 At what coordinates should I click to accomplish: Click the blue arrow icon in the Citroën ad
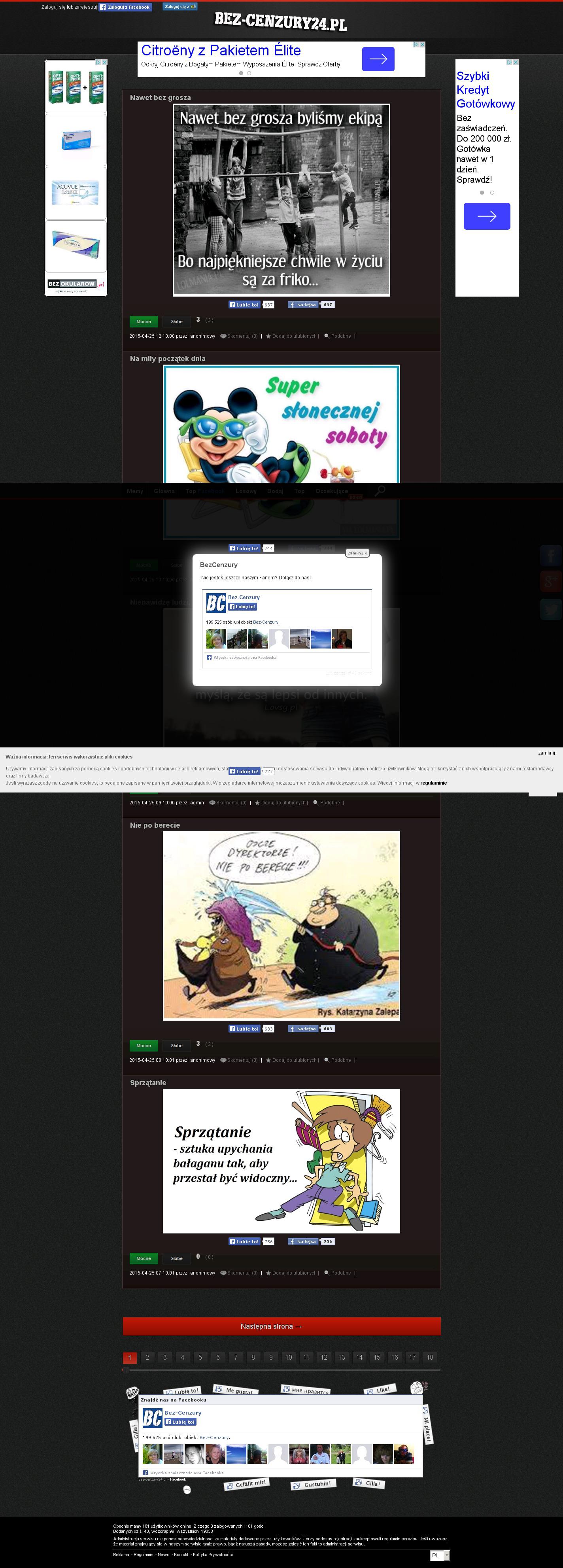[x=378, y=59]
